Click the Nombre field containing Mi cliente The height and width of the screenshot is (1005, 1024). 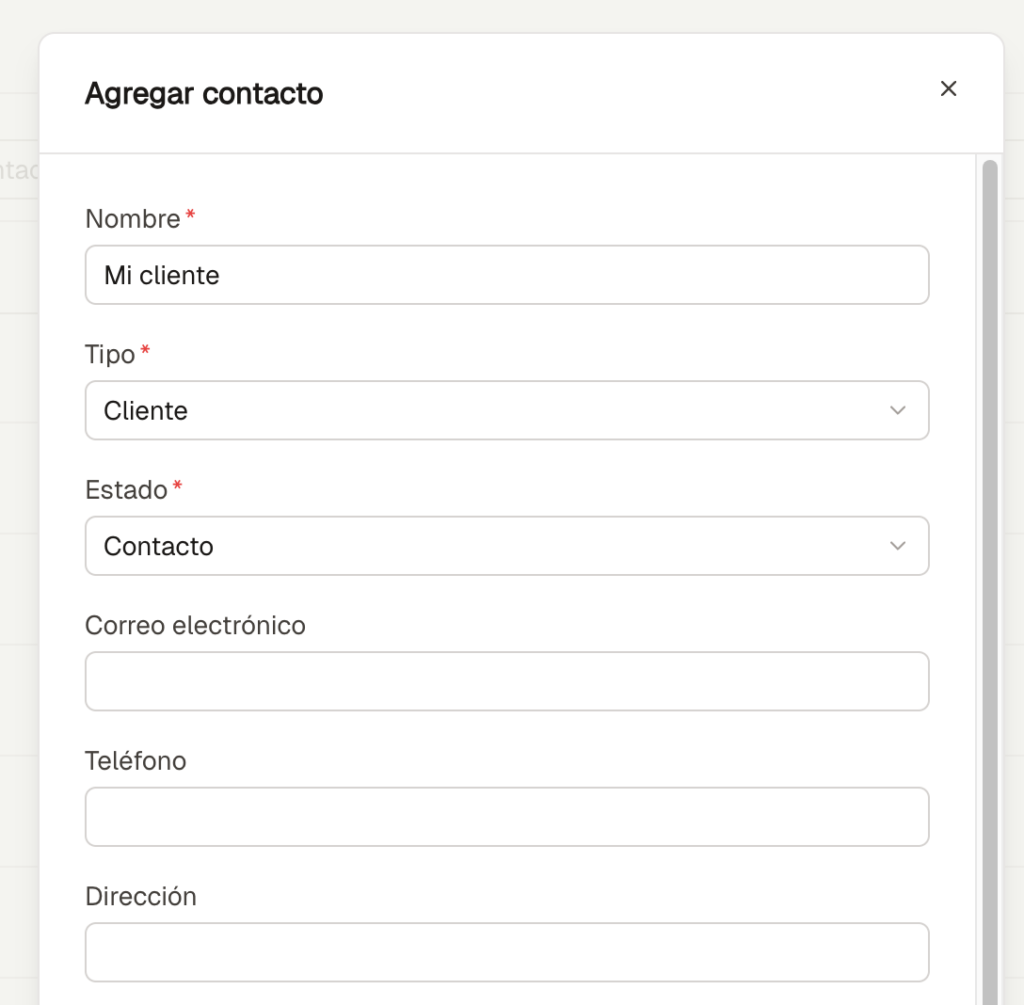point(506,275)
